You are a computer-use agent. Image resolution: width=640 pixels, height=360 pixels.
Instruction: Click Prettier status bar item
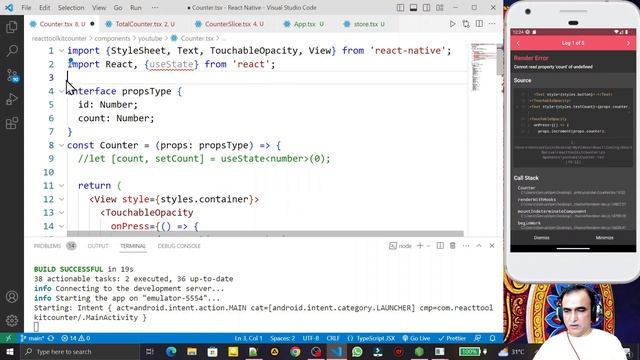(x=452, y=338)
